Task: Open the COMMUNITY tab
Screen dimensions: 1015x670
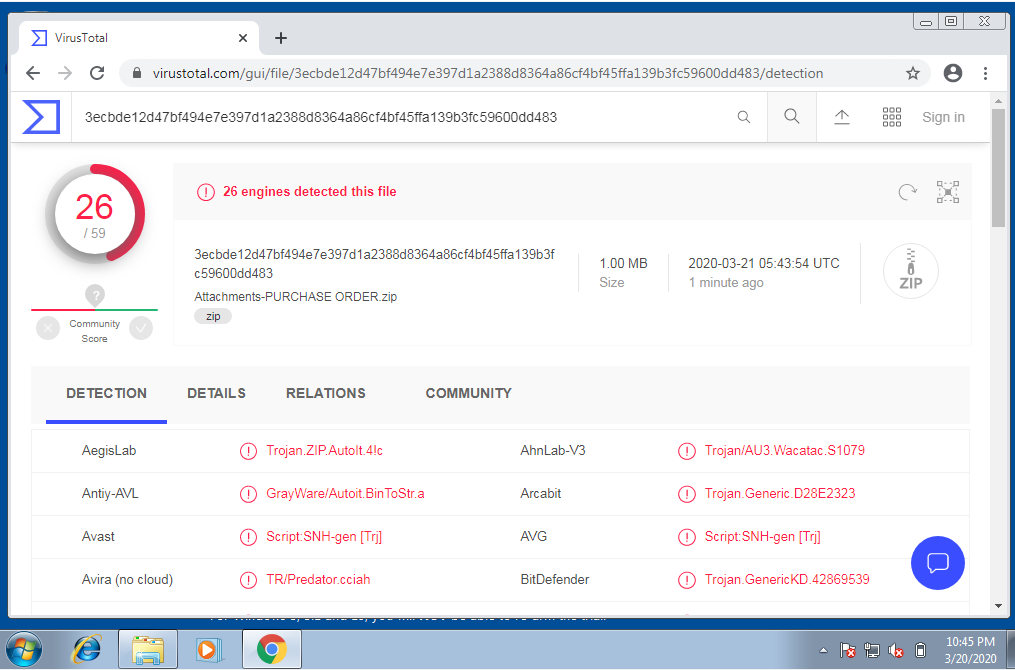Action: pyautogui.click(x=469, y=394)
